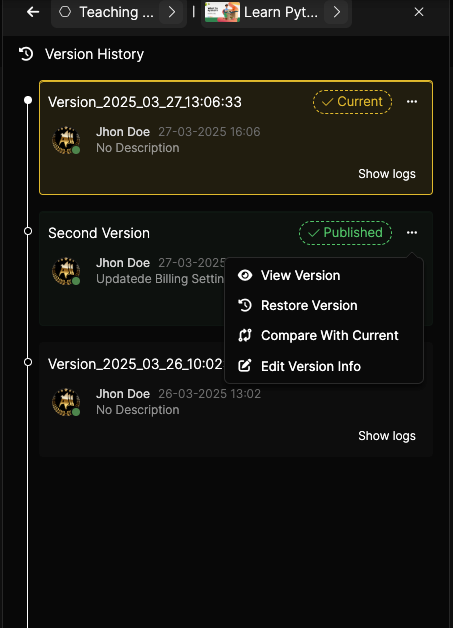Expand chevron next to Learn Pyt... breadcrumb
This screenshot has height=628, width=453.
336,12
